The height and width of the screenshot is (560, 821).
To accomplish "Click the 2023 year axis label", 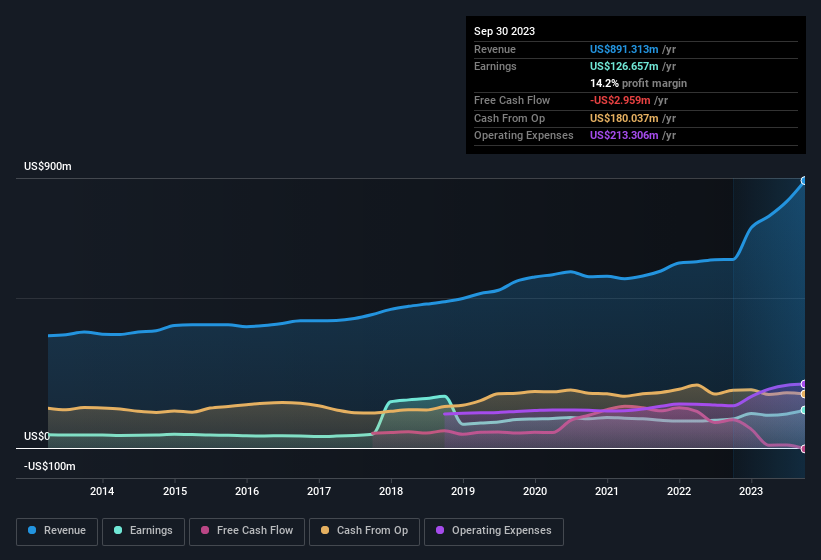I will coord(751,491).
